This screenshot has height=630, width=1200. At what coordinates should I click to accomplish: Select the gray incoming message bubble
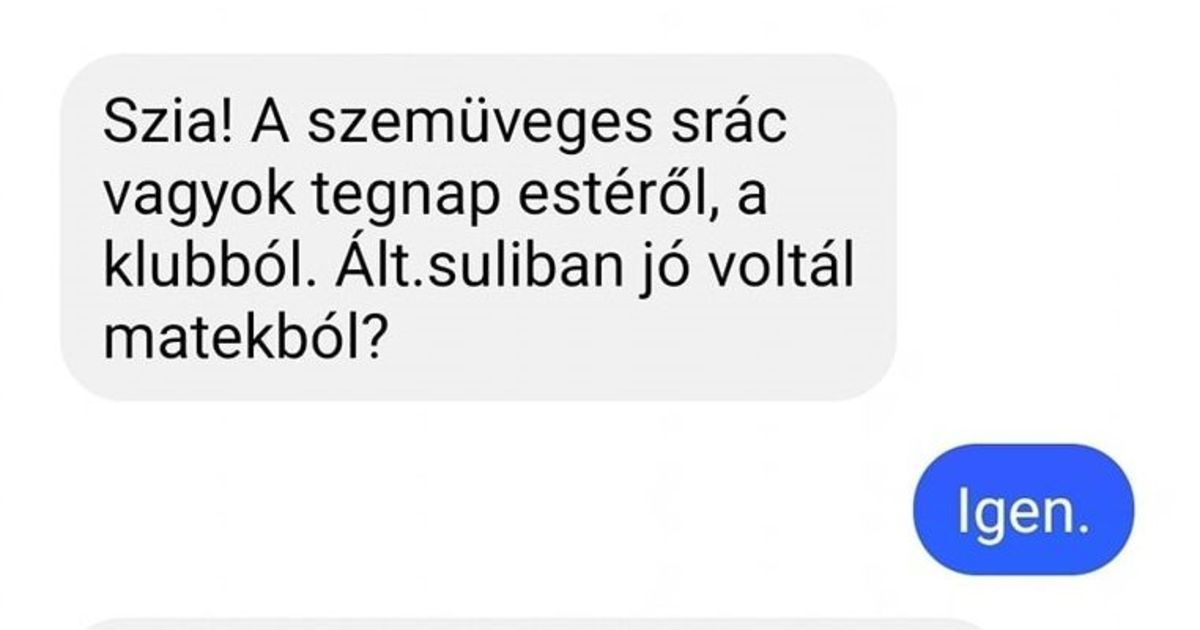pyautogui.click(x=478, y=227)
